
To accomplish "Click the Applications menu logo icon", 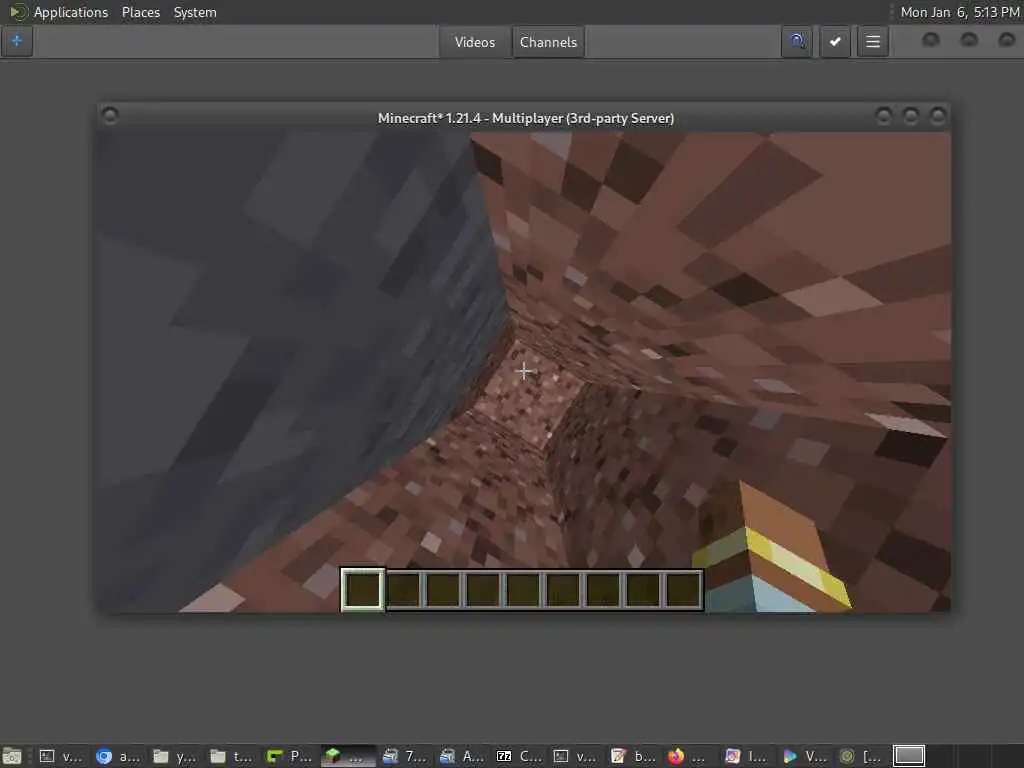I will (18, 12).
